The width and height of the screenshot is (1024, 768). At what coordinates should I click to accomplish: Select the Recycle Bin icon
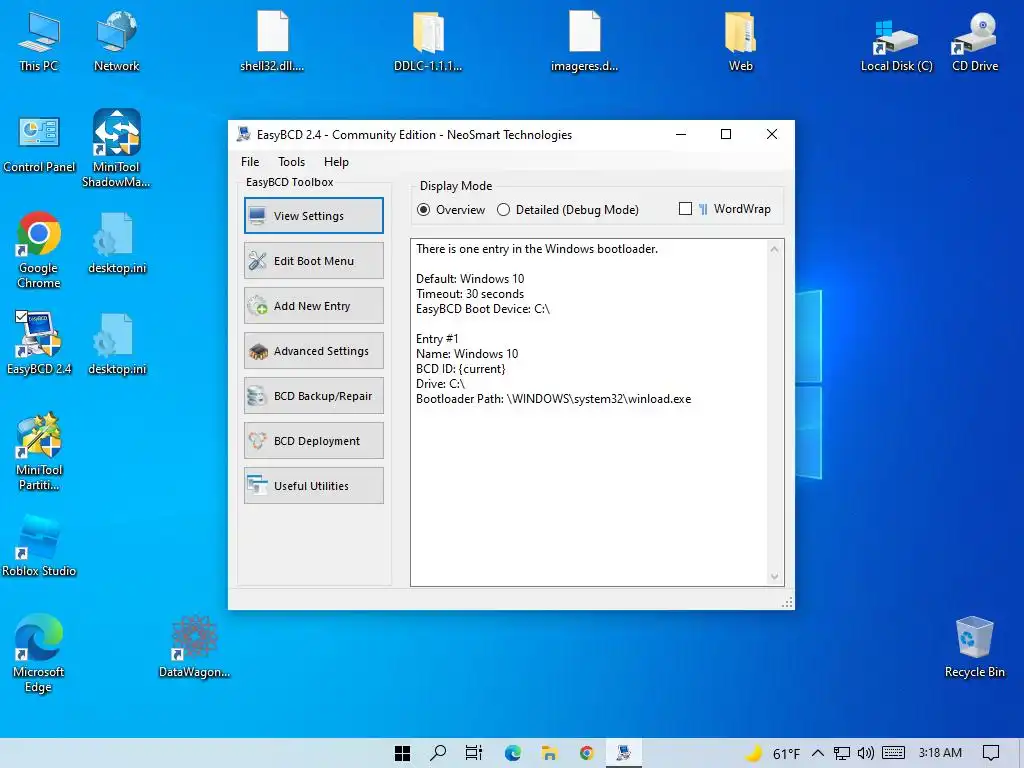(x=974, y=647)
